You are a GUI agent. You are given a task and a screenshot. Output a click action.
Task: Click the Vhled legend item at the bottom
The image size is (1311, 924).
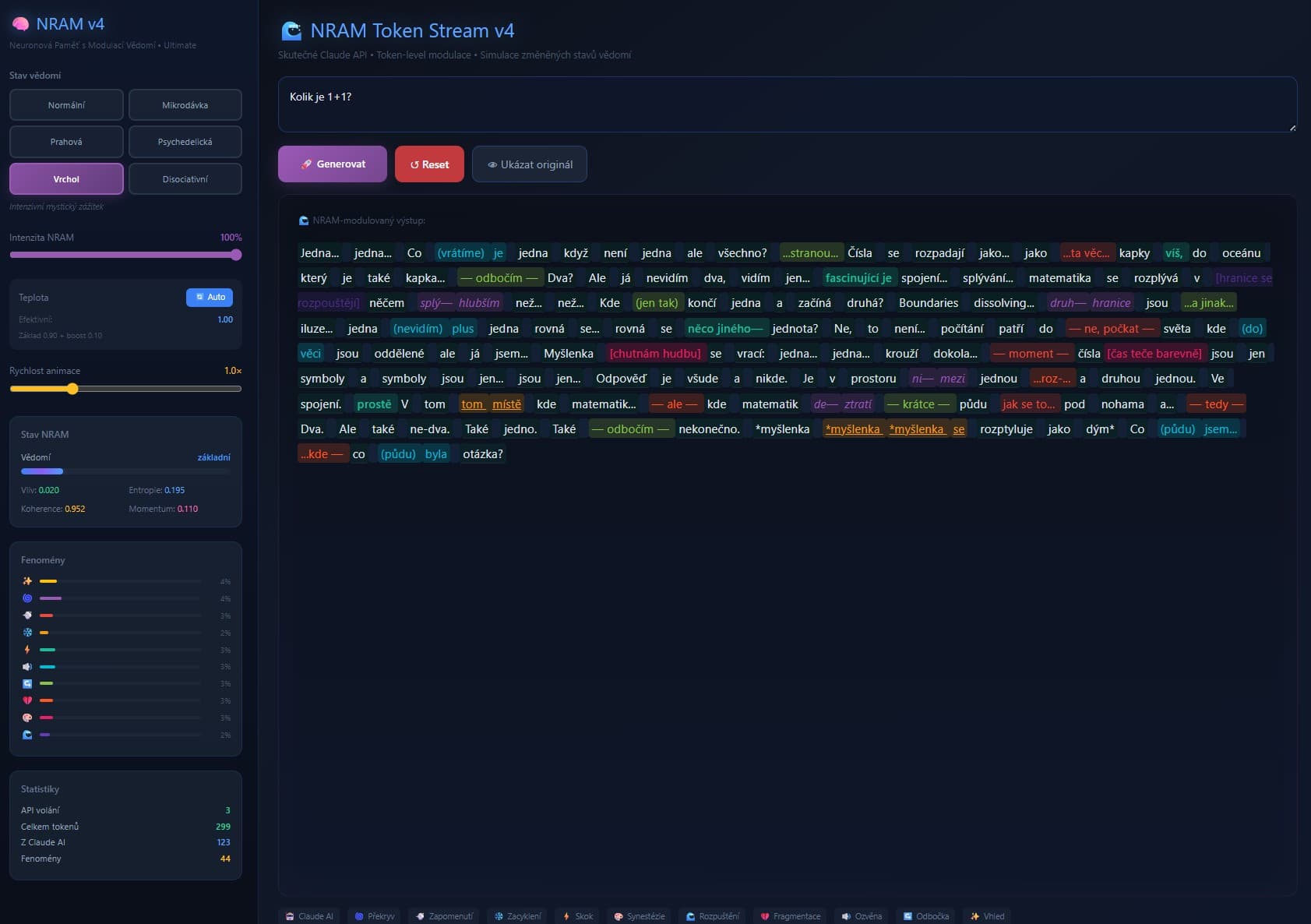pyautogui.click(x=987, y=916)
